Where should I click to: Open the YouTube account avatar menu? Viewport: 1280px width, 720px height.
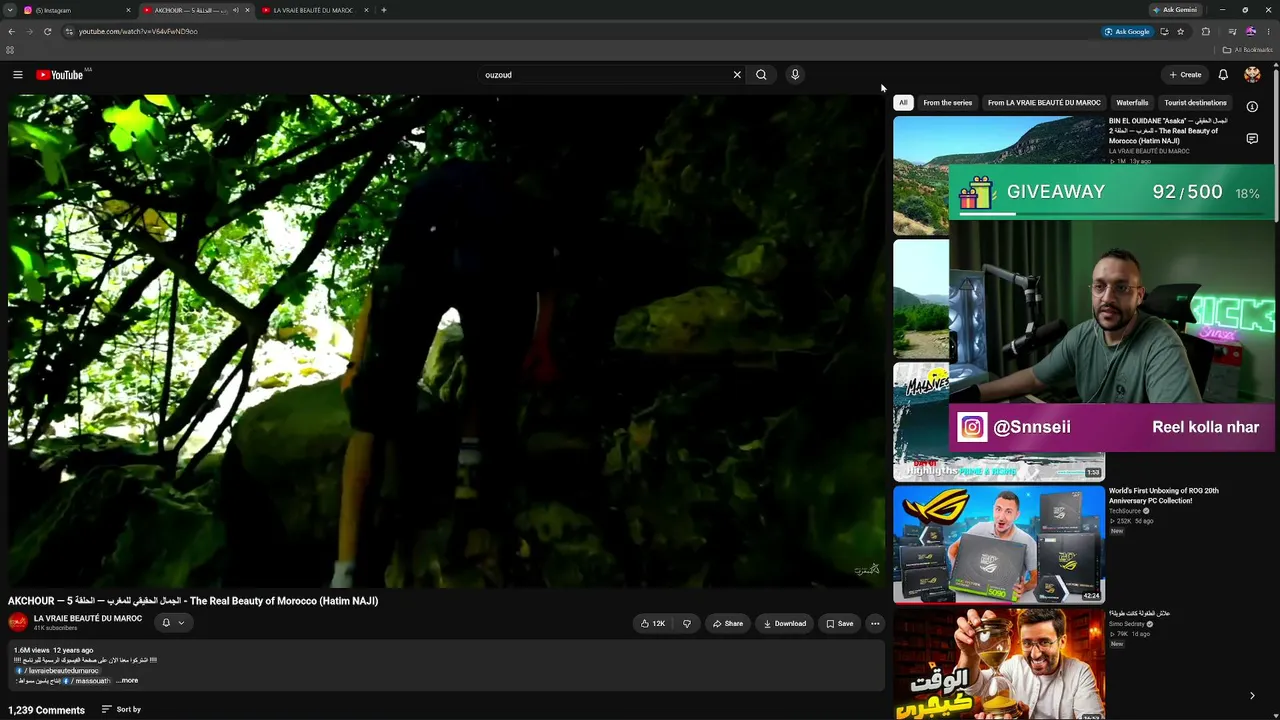(x=1252, y=75)
